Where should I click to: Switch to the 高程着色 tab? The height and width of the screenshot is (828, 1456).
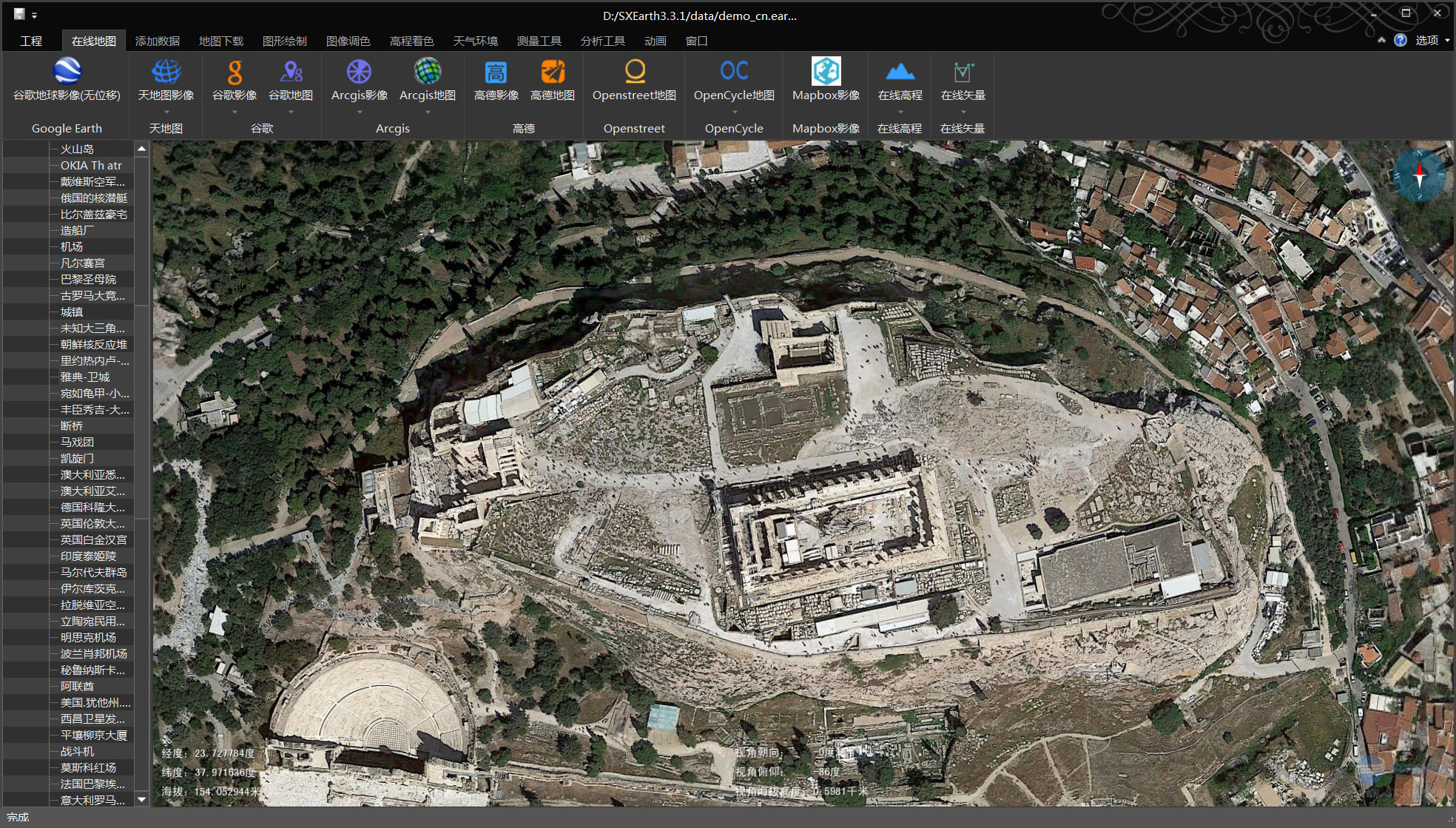412,41
